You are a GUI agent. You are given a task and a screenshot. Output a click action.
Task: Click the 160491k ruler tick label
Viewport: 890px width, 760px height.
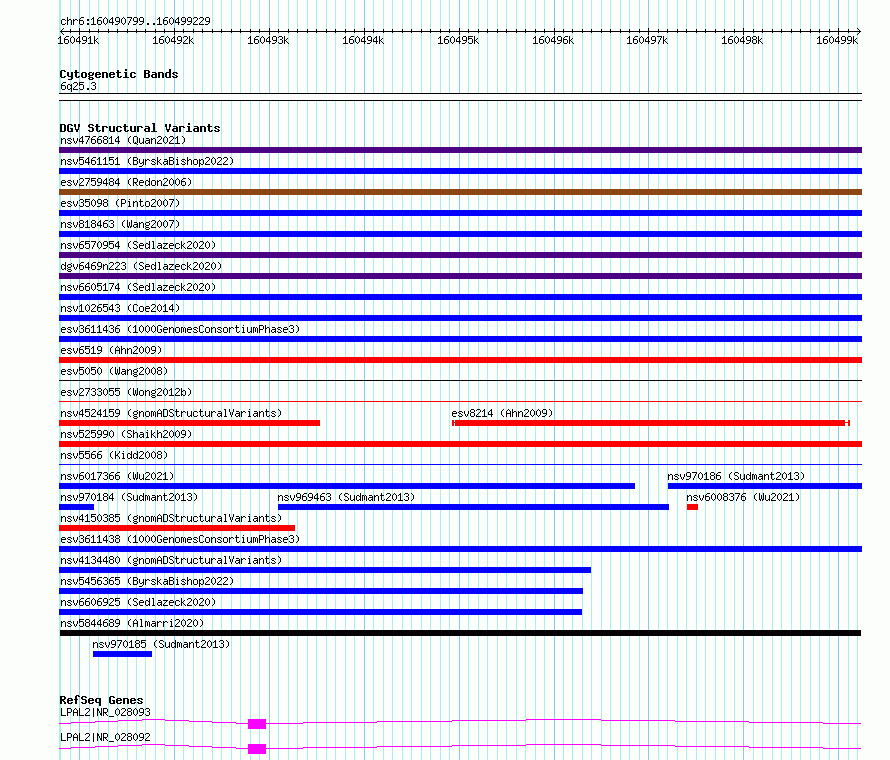click(78, 40)
